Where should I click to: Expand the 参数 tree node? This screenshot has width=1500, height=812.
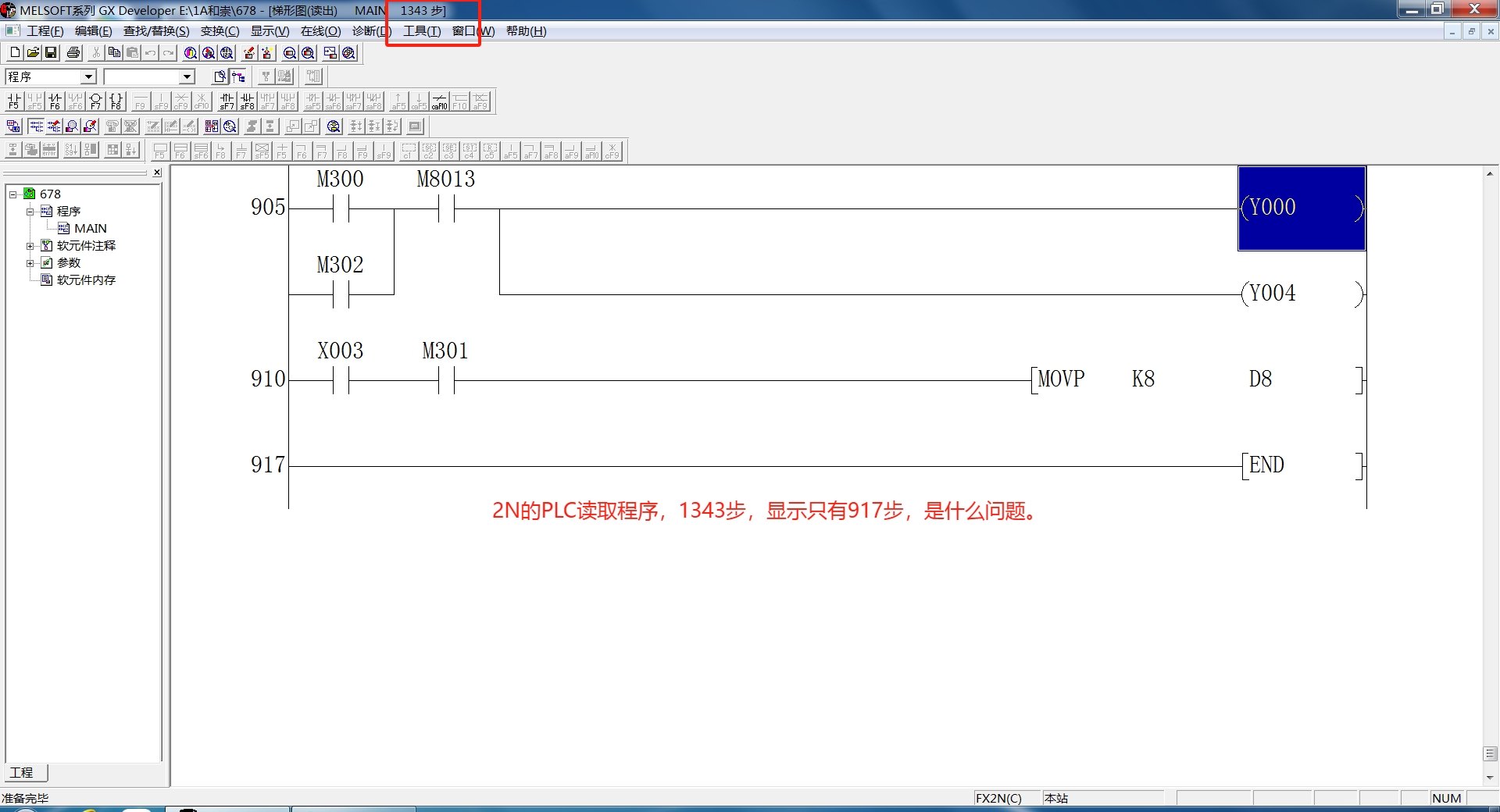(x=30, y=263)
